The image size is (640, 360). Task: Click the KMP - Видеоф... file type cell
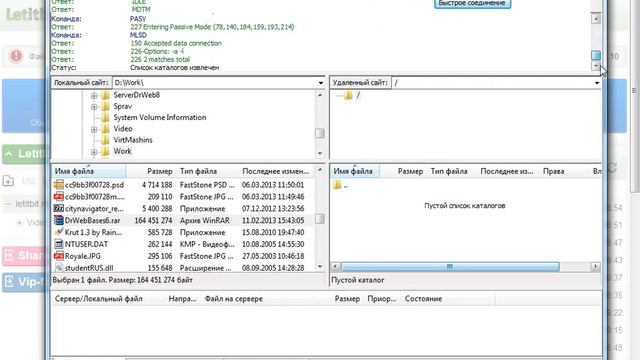click(x=207, y=244)
